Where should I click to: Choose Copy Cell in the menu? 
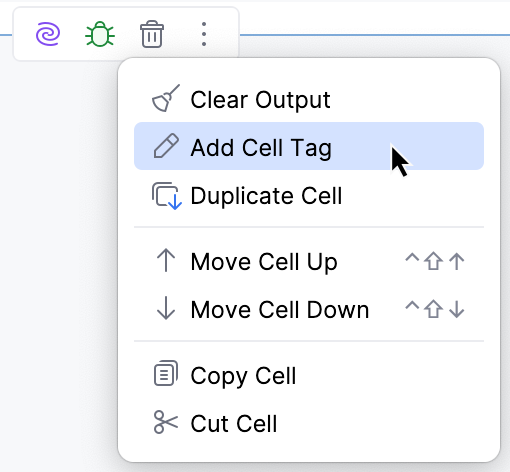click(309, 376)
